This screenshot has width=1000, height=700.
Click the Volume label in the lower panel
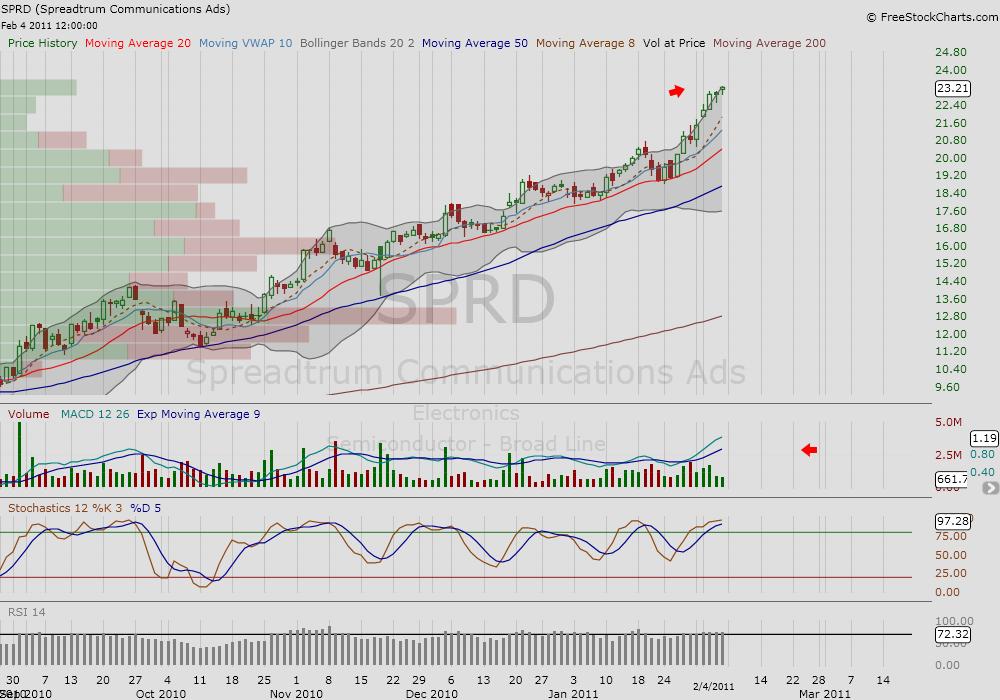[x=29, y=414]
